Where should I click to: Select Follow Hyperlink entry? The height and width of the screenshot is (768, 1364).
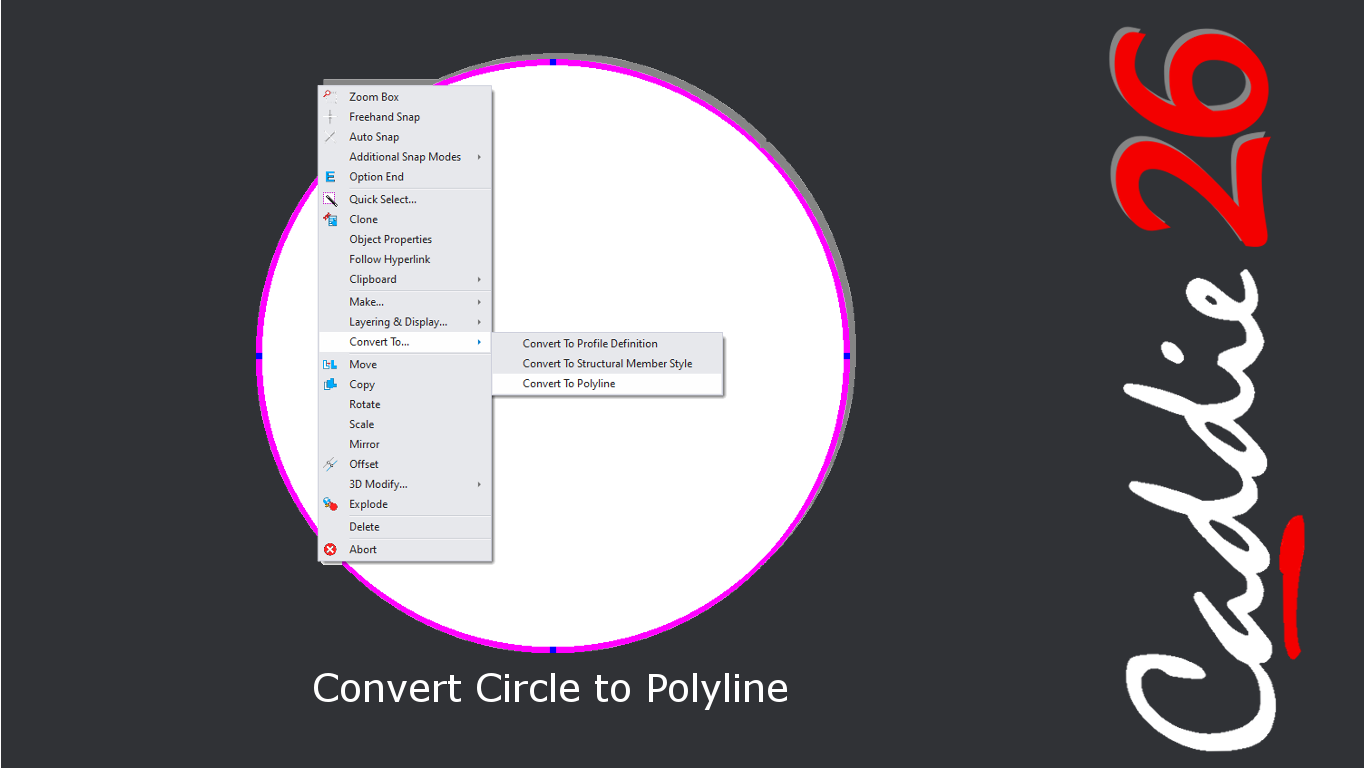(405, 259)
